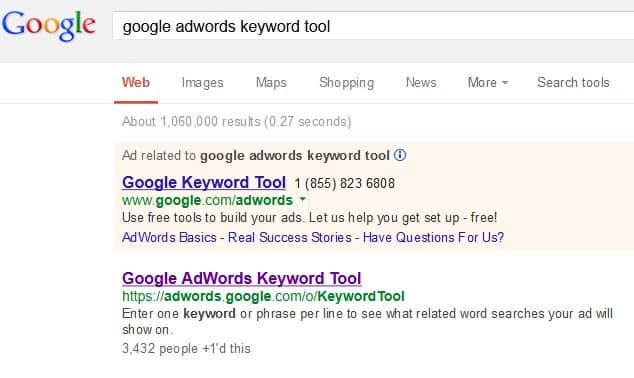Open the Shopping tab
Screen dimensions: 634x378
point(347,82)
